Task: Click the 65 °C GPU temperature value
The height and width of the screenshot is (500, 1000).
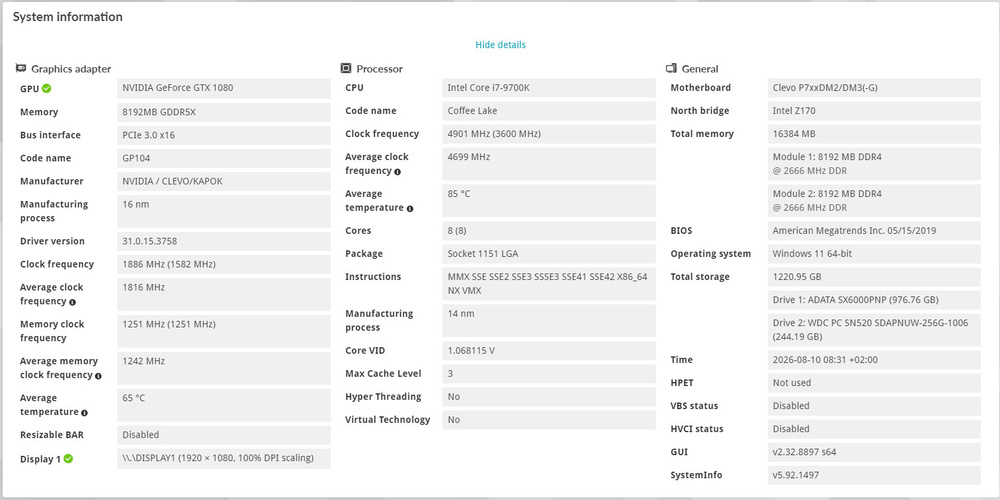Action: click(x=224, y=405)
